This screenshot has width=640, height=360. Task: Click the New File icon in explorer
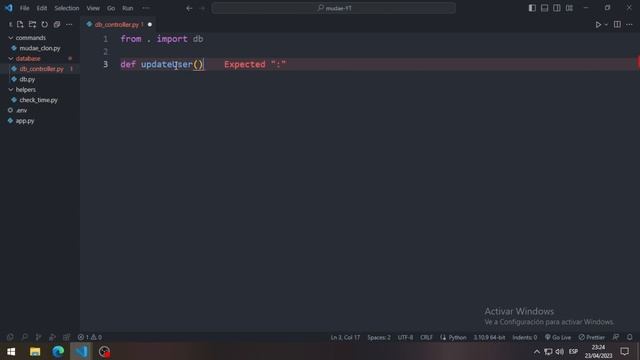tap(20, 24)
